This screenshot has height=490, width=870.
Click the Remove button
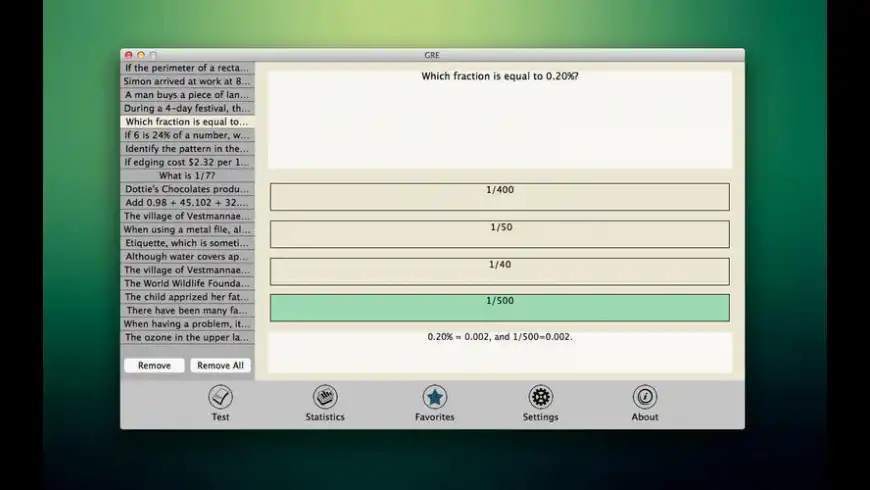(154, 365)
